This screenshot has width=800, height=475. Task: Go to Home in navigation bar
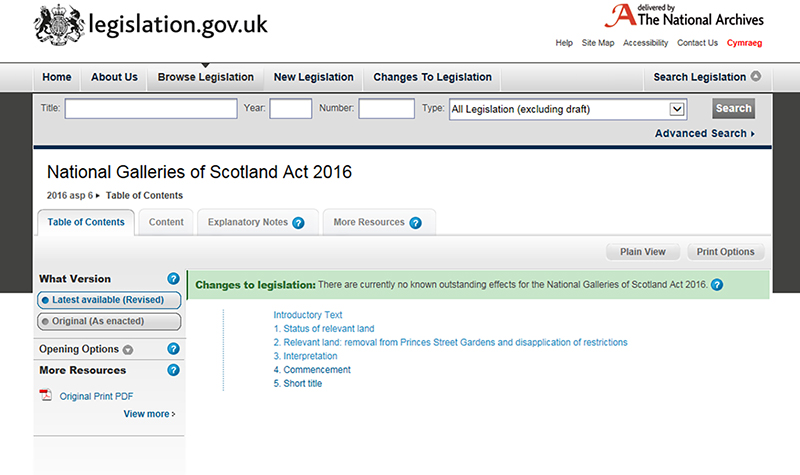[x=57, y=77]
